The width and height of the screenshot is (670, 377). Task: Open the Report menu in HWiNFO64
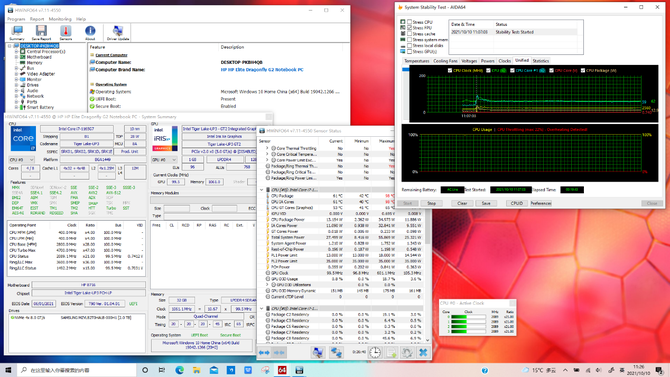point(37,19)
